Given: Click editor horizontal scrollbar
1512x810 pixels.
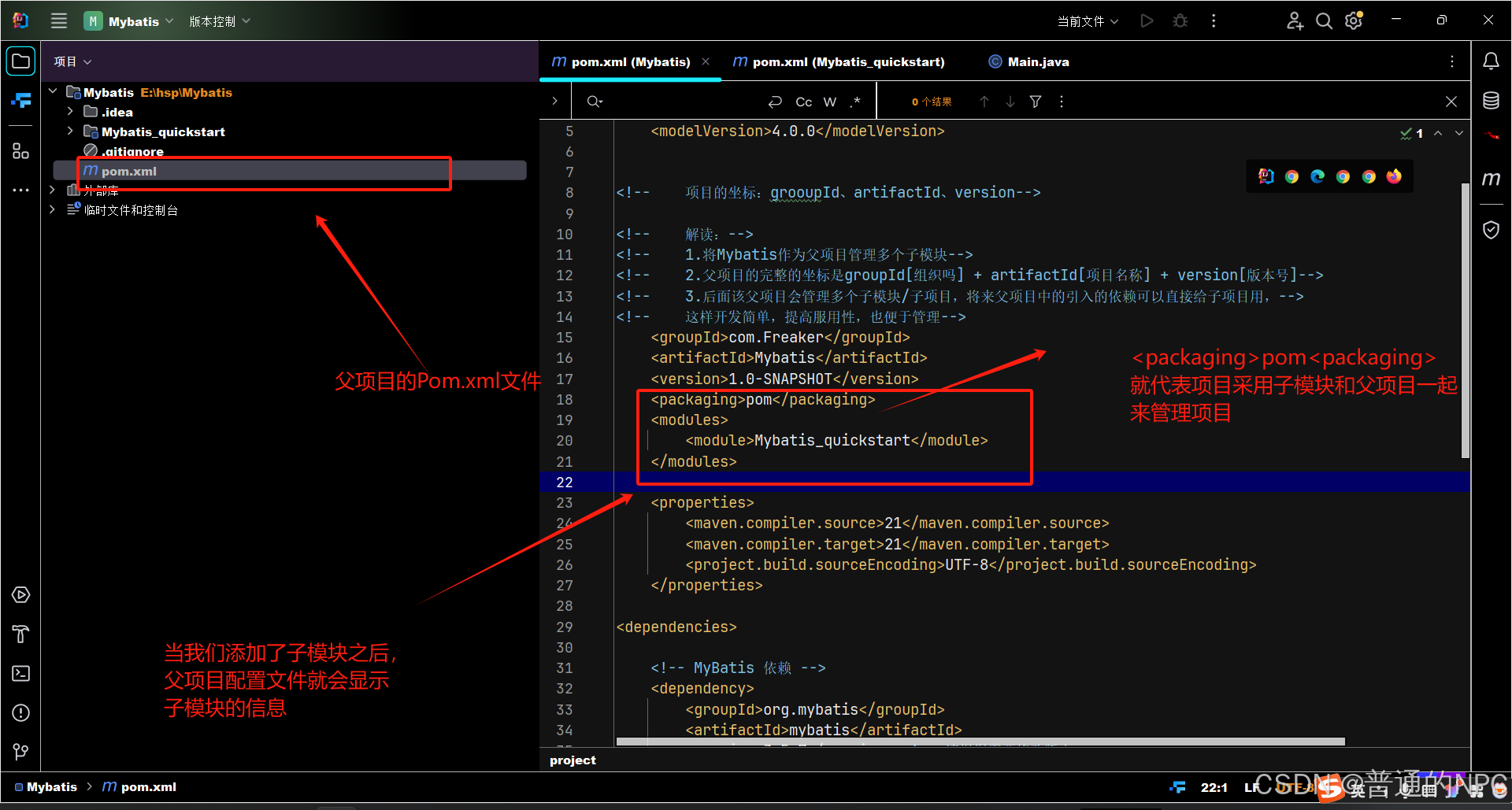Looking at the screenshot, I should tap(980, 742).
